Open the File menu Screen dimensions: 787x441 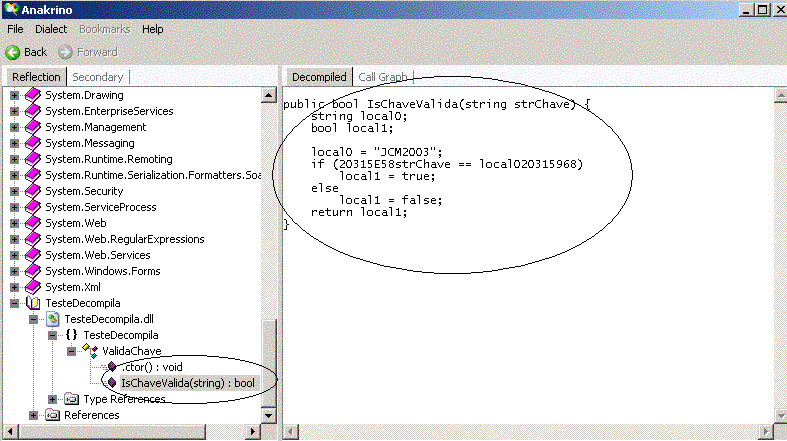(x=15, y=29)
